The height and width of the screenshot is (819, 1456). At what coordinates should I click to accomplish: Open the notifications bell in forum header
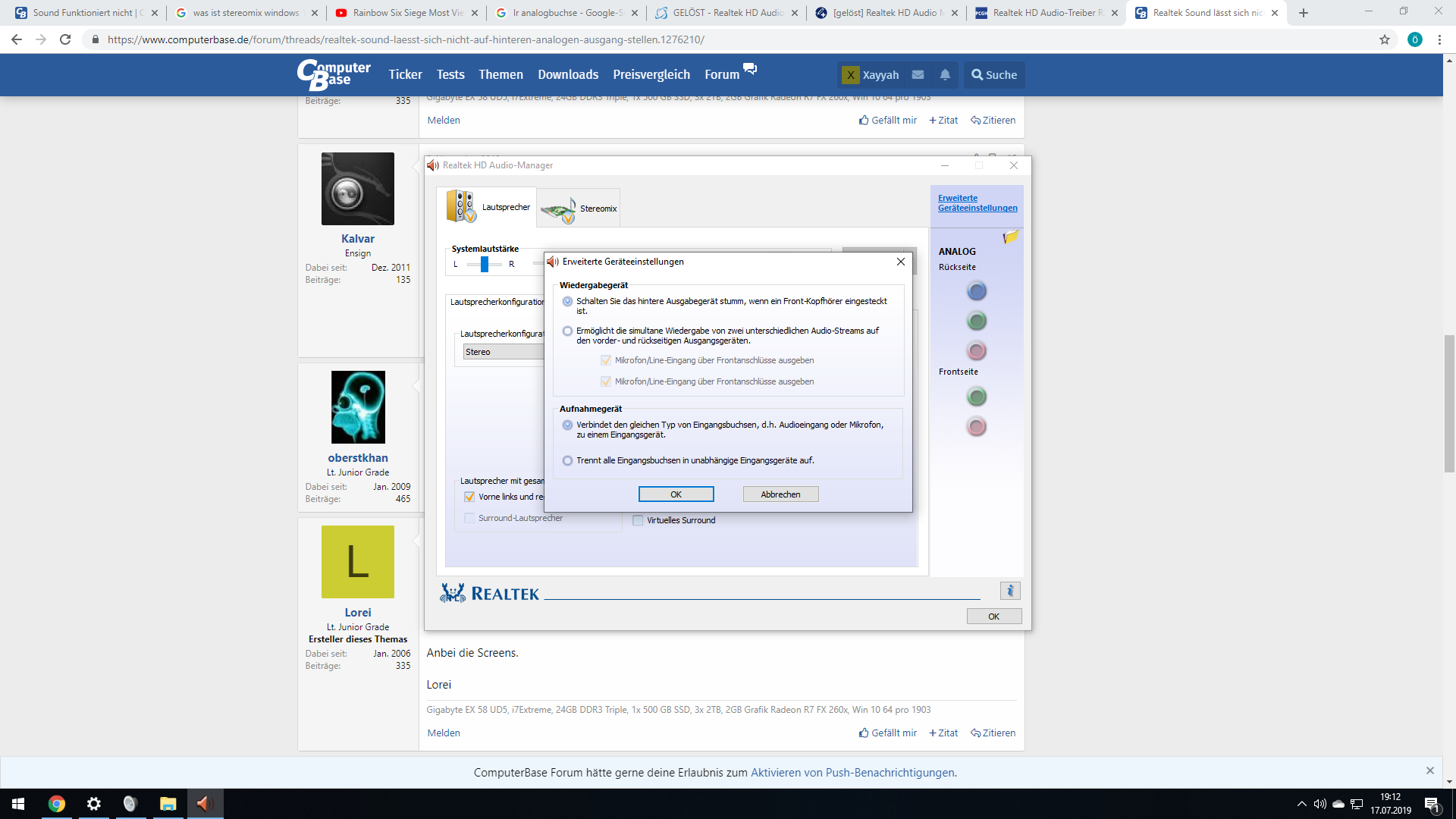(945, 74)
